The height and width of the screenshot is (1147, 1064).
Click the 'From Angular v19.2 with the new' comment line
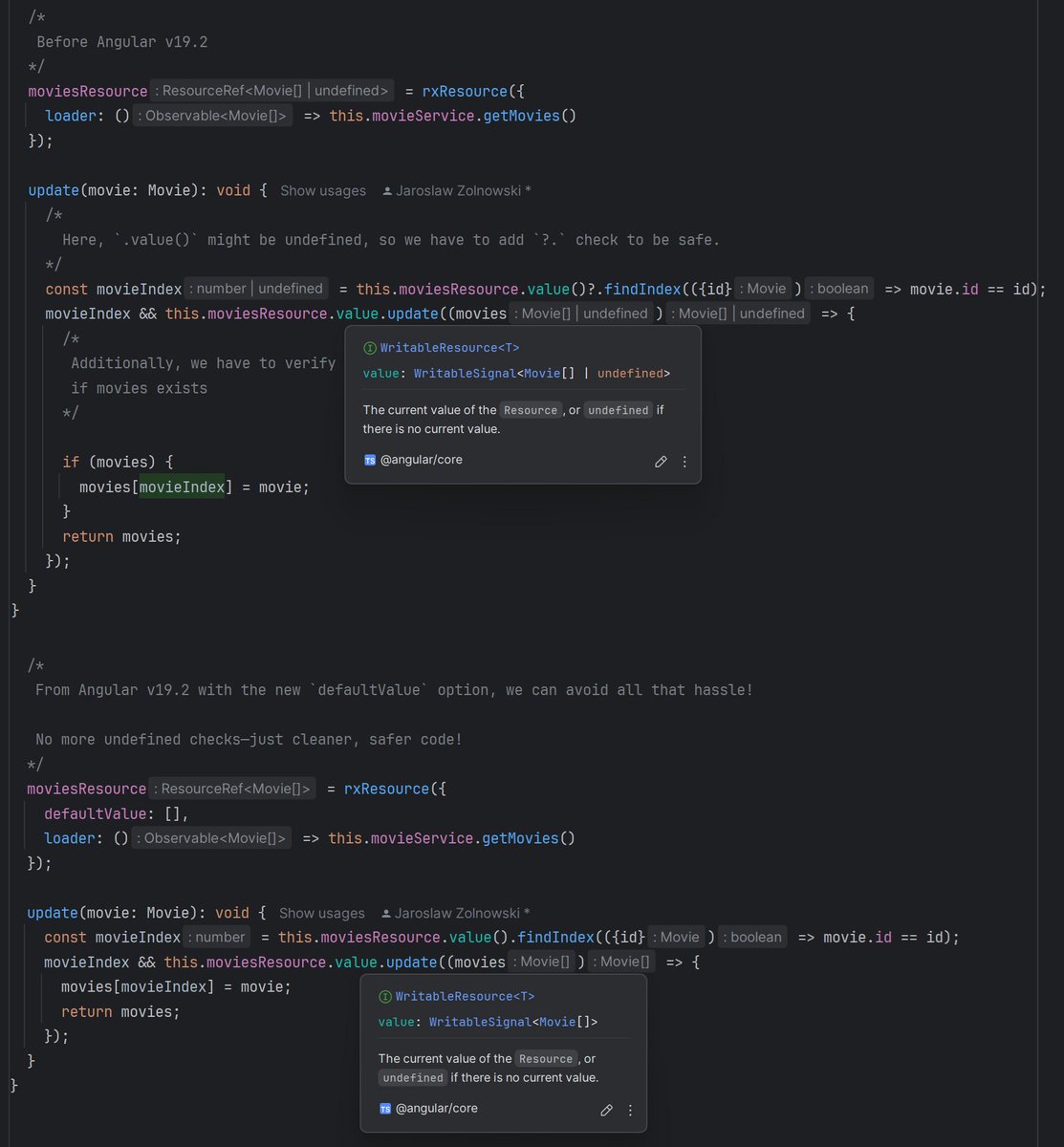click(x=394, y=690)
